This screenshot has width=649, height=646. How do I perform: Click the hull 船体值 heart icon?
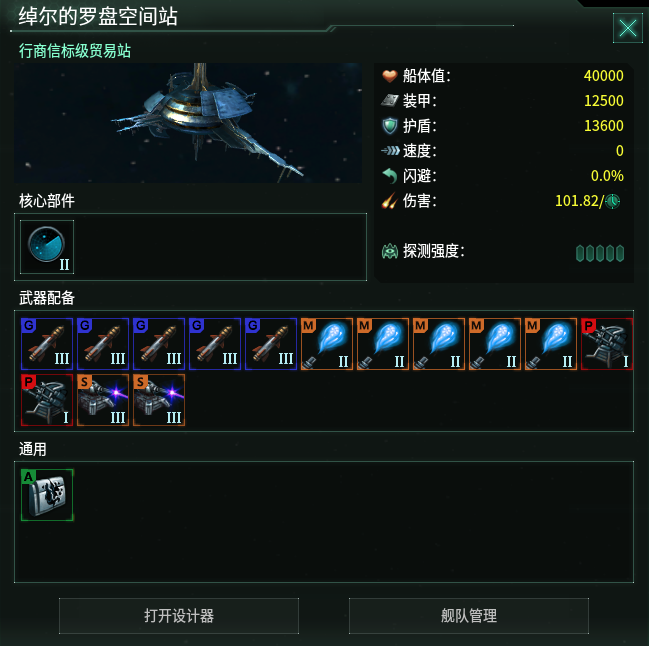click(389, 76)
